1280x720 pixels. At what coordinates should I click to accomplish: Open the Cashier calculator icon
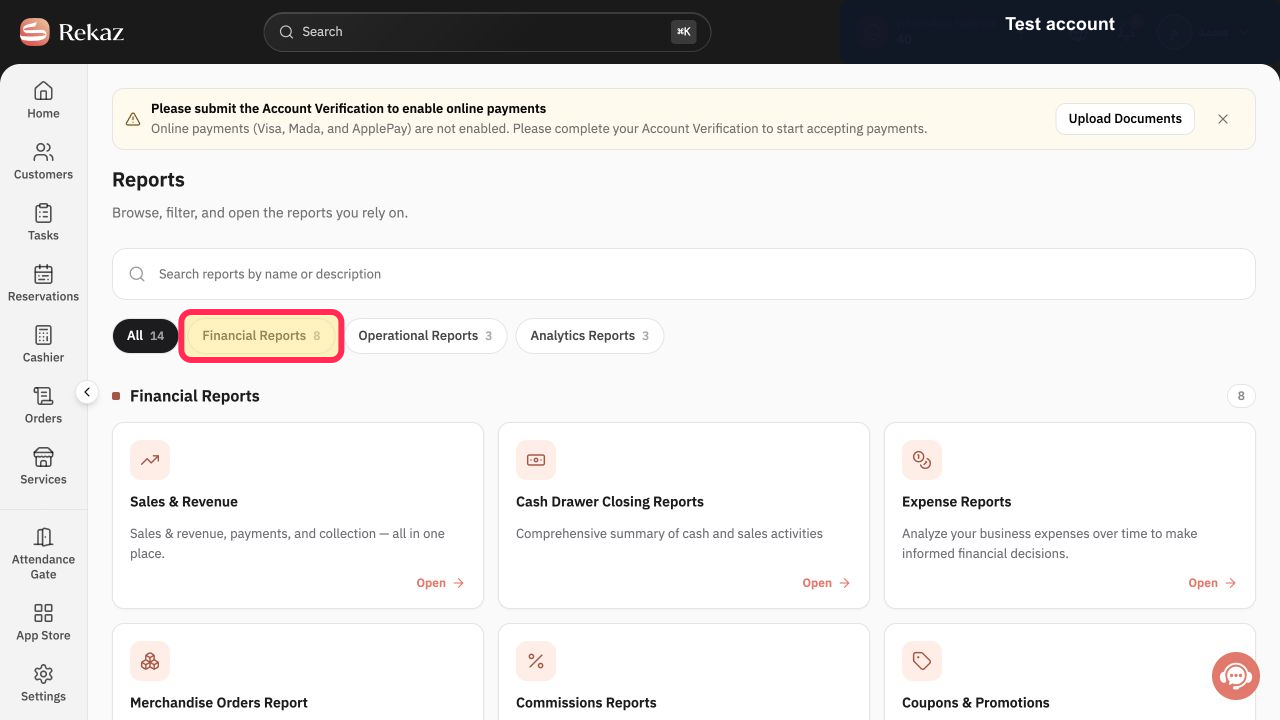[x=43, y=335]
